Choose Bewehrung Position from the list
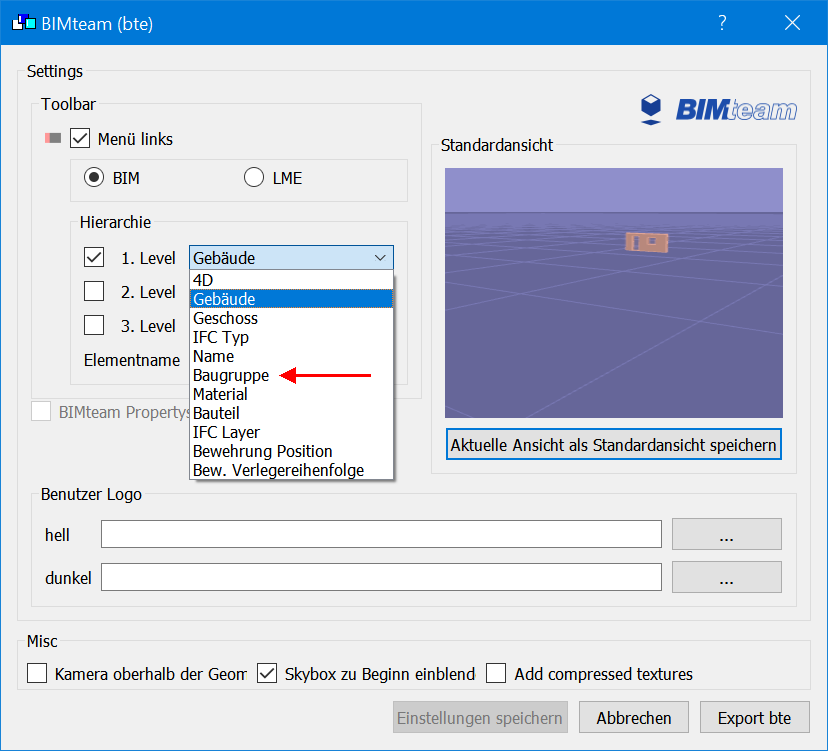 pyautogui.click(x=291, y=451)
